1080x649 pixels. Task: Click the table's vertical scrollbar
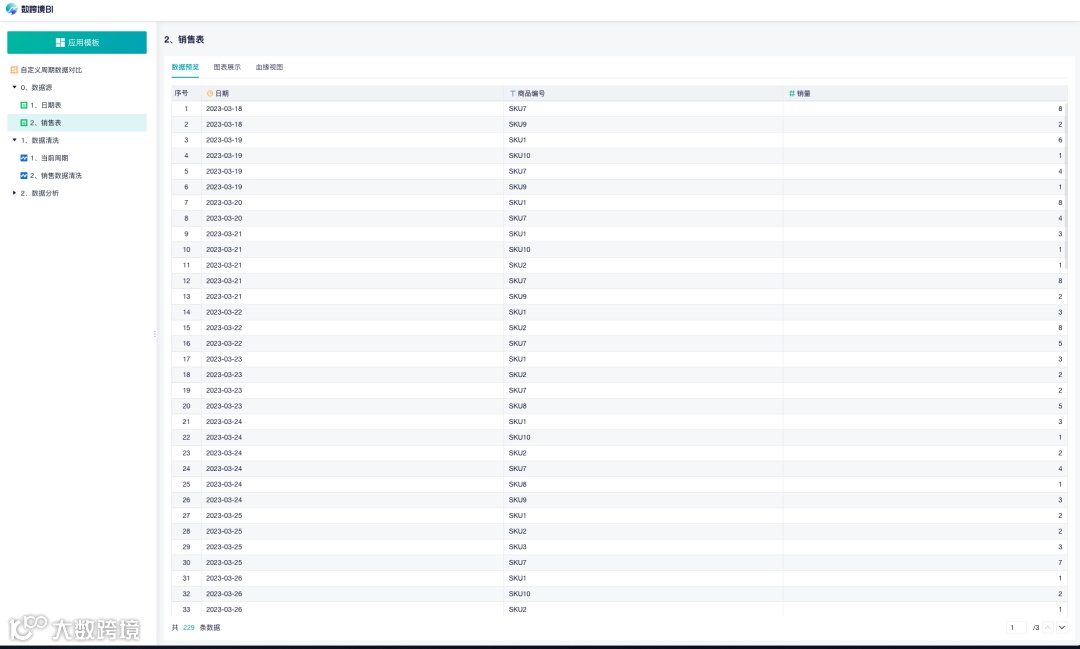click(1066, 186)
